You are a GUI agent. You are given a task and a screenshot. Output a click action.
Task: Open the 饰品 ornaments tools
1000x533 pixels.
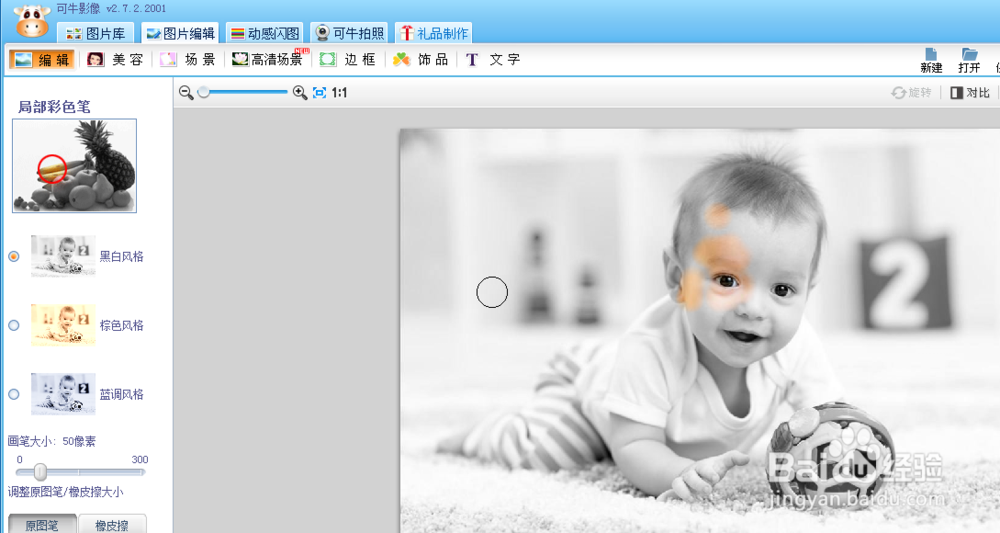(x=420, y=59)
